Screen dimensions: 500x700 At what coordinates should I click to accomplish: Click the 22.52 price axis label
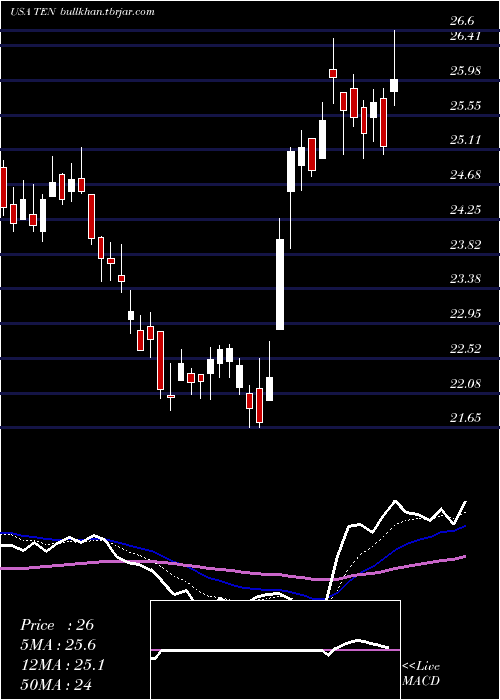point(466,348)
